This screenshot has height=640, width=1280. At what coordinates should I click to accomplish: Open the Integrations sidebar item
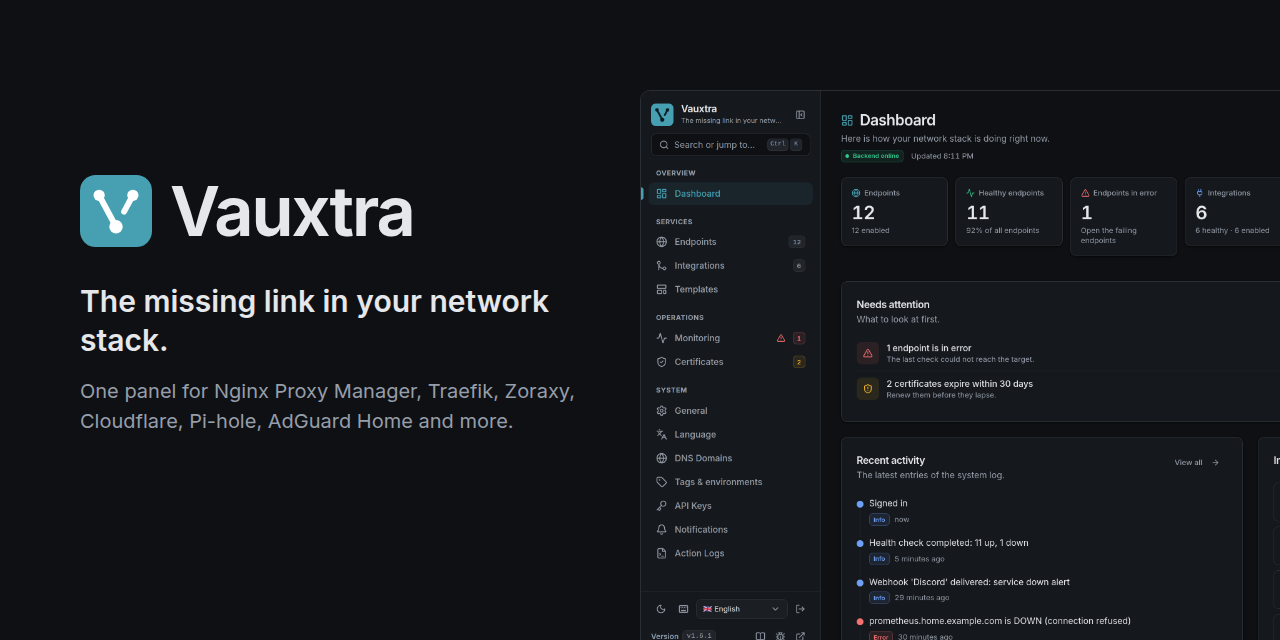[x=731, y=266]
